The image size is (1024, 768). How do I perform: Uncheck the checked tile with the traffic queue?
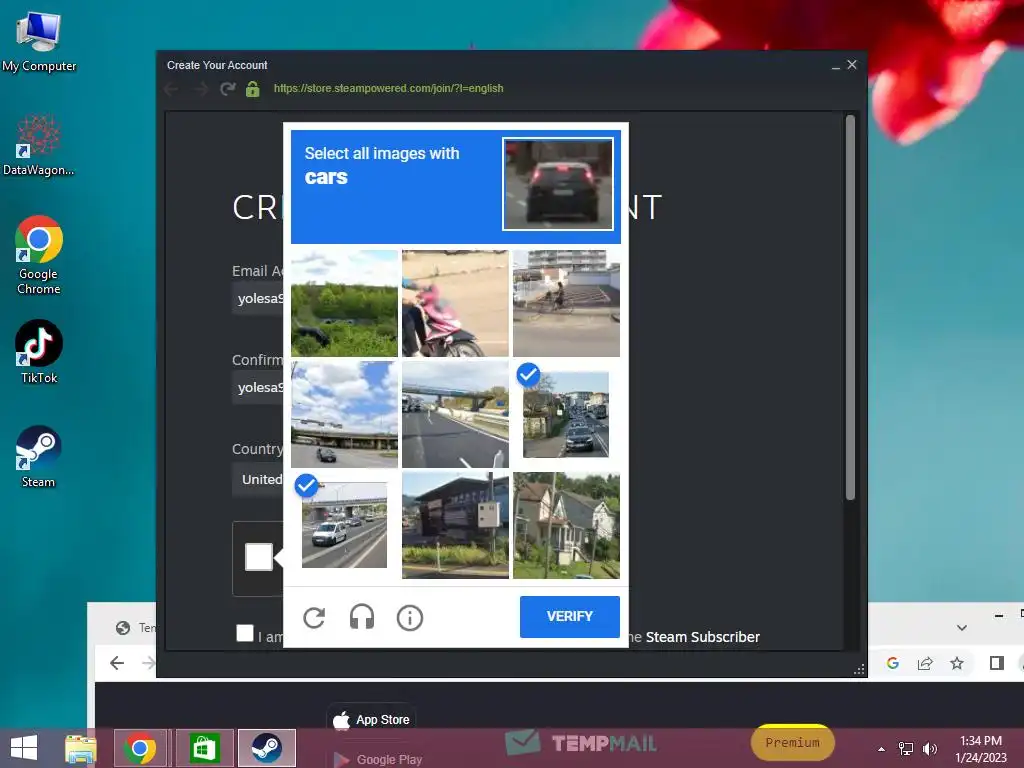pos(566,415)
